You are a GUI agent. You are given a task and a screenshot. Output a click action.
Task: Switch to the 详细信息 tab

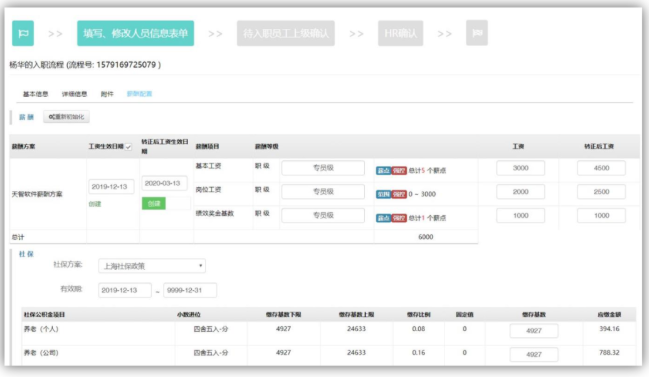coord(74,94)
